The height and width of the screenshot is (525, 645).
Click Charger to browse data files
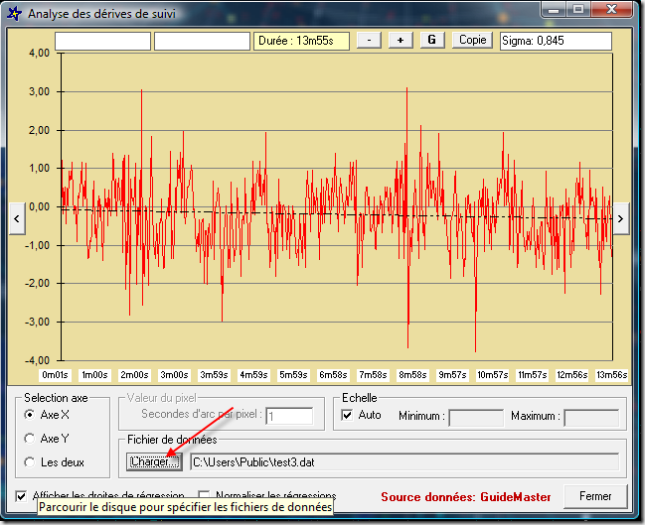tap(154, 462)
